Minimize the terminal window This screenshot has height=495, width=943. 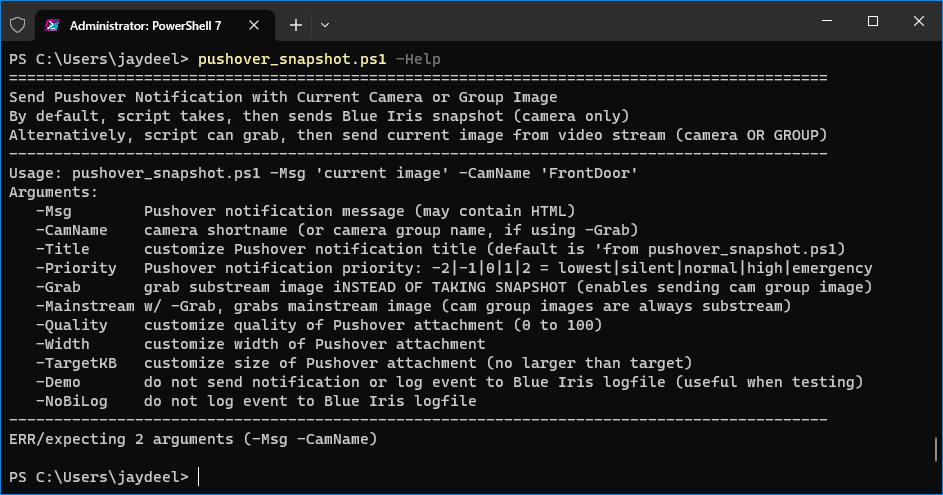pyautogui.click(x=827, y=21)
